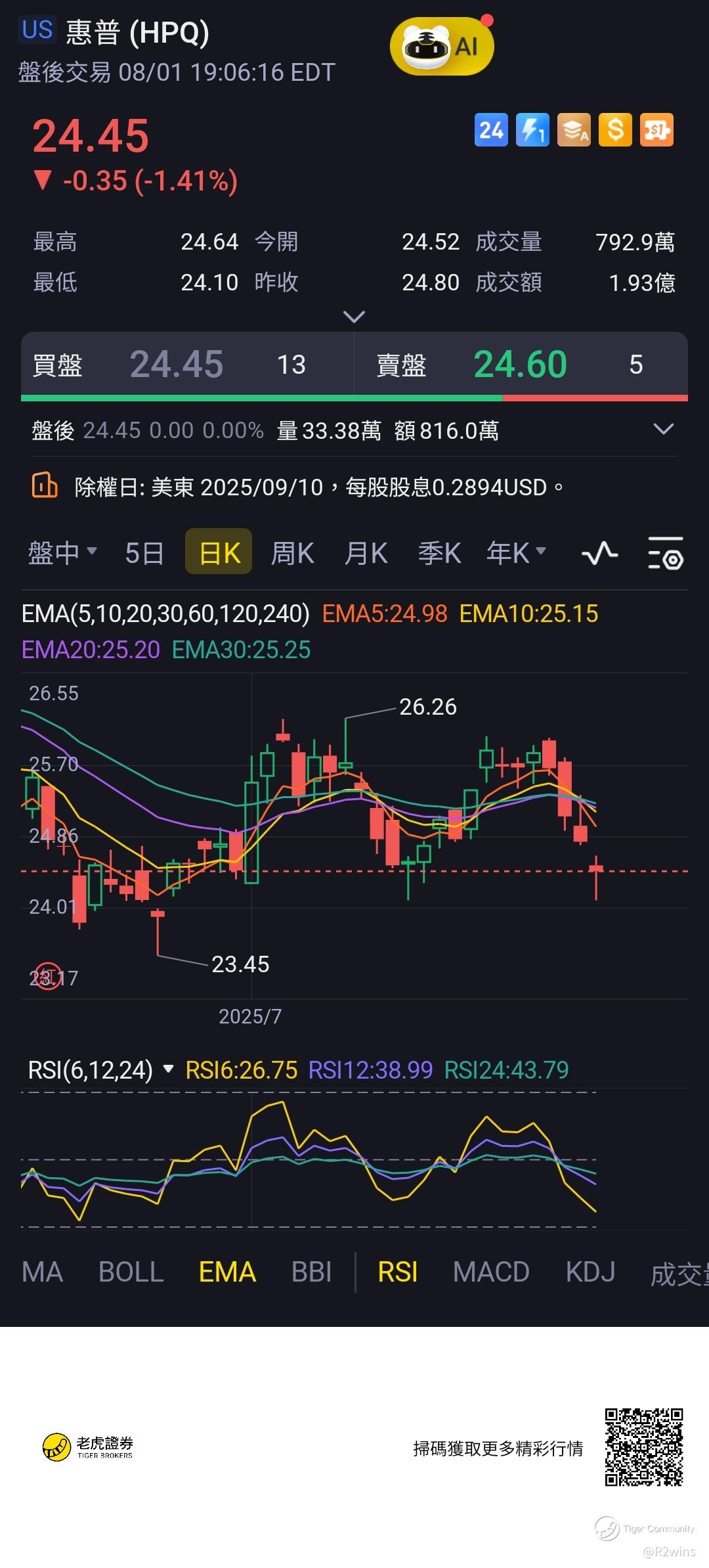Tap the orange SI puzzle icon
This screenshot has width=709, height=1568.
point(656,130)
